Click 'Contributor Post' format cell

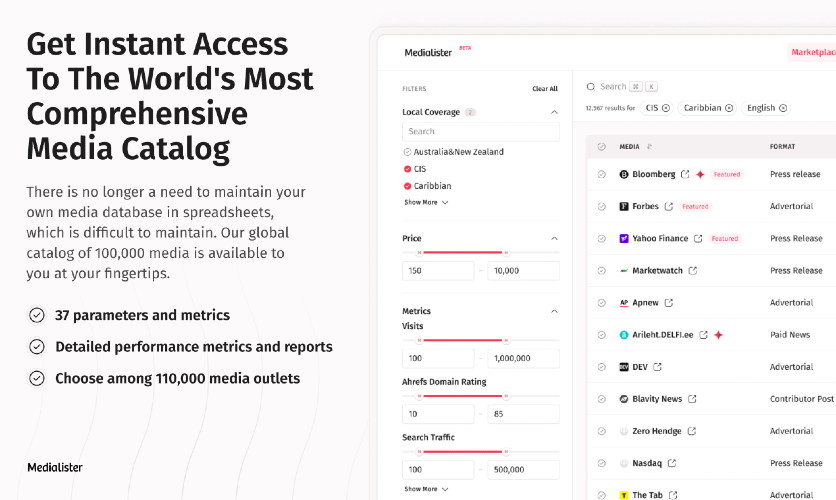click(x=802, y=399)
